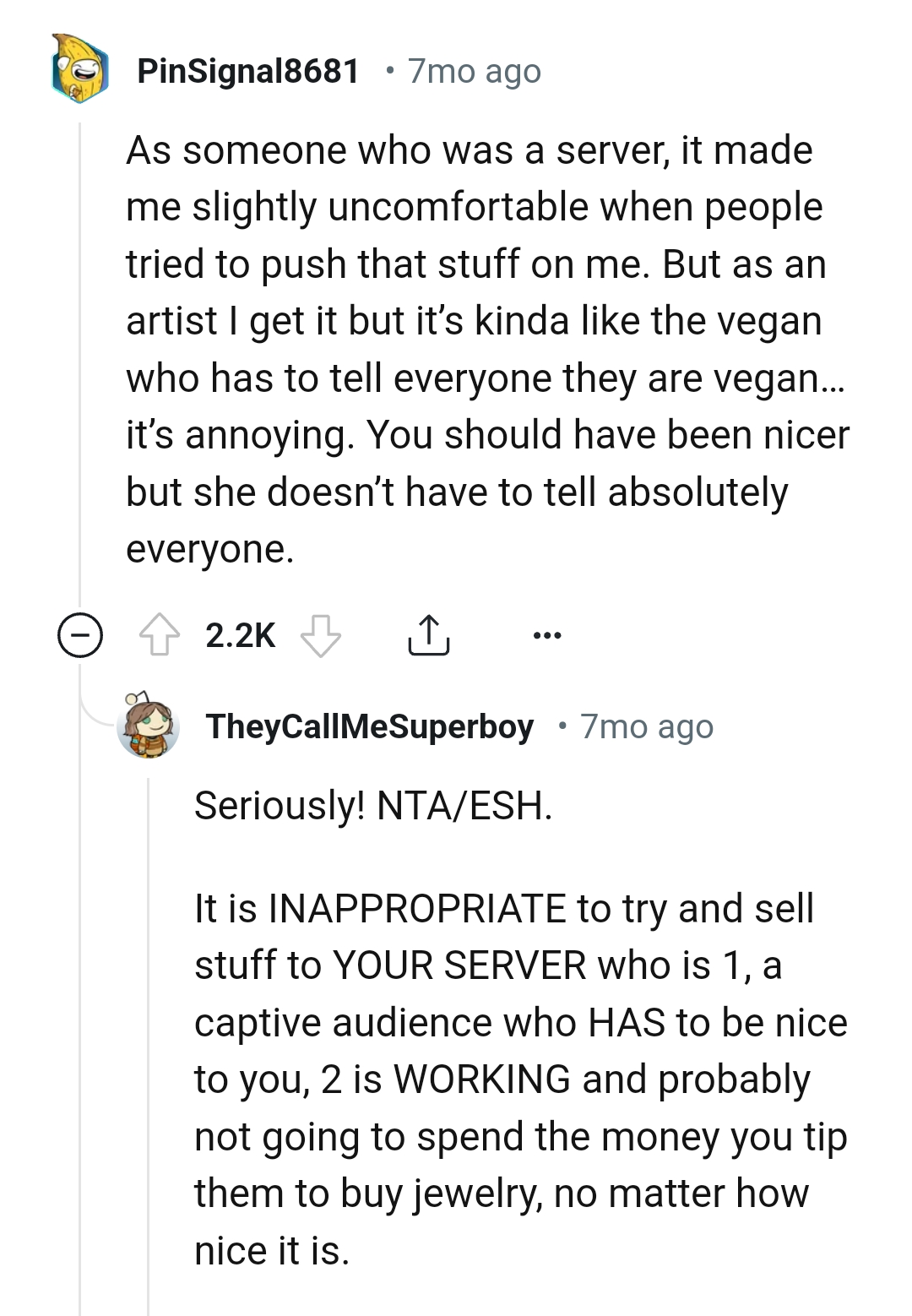The image size is (912, 1316).
Task: Visit TheyCallMeSuperboy's profile
Action: tap(369, 726)
